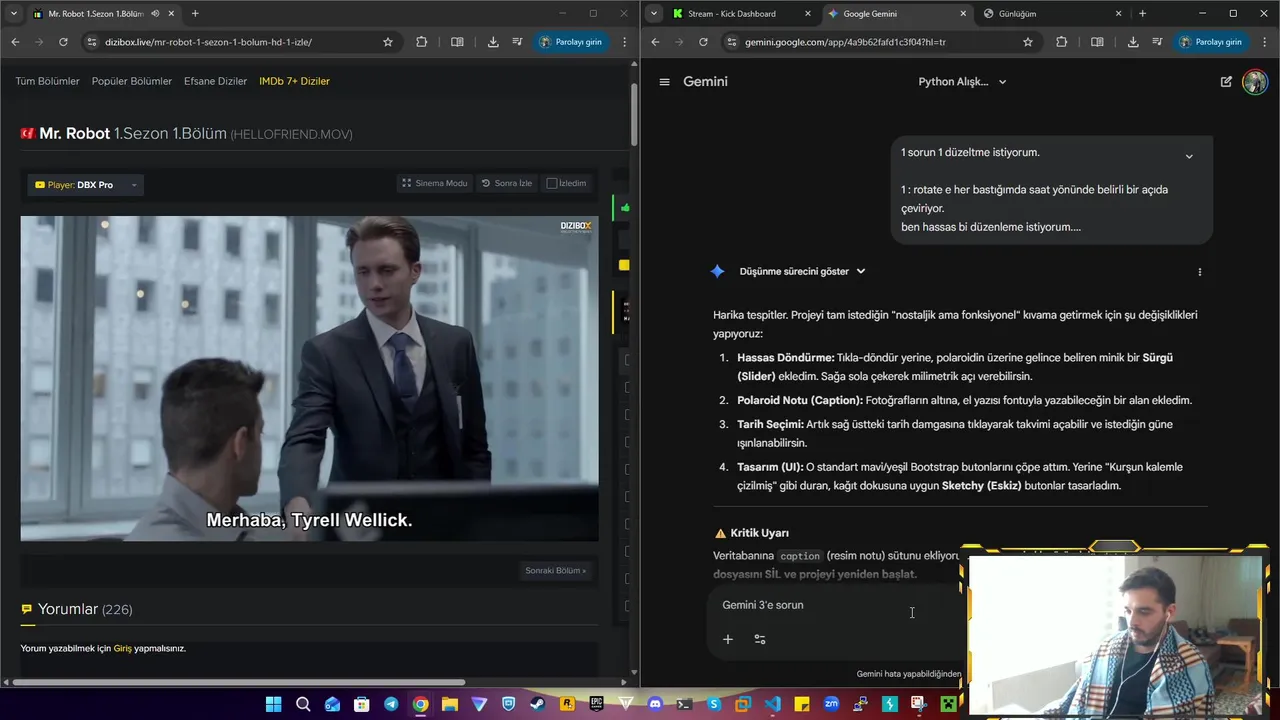Image resolution: width=1280 pixels, height=720 pixels.
Task: Go back in the Gemini browser window
Action: click(655, 42)
